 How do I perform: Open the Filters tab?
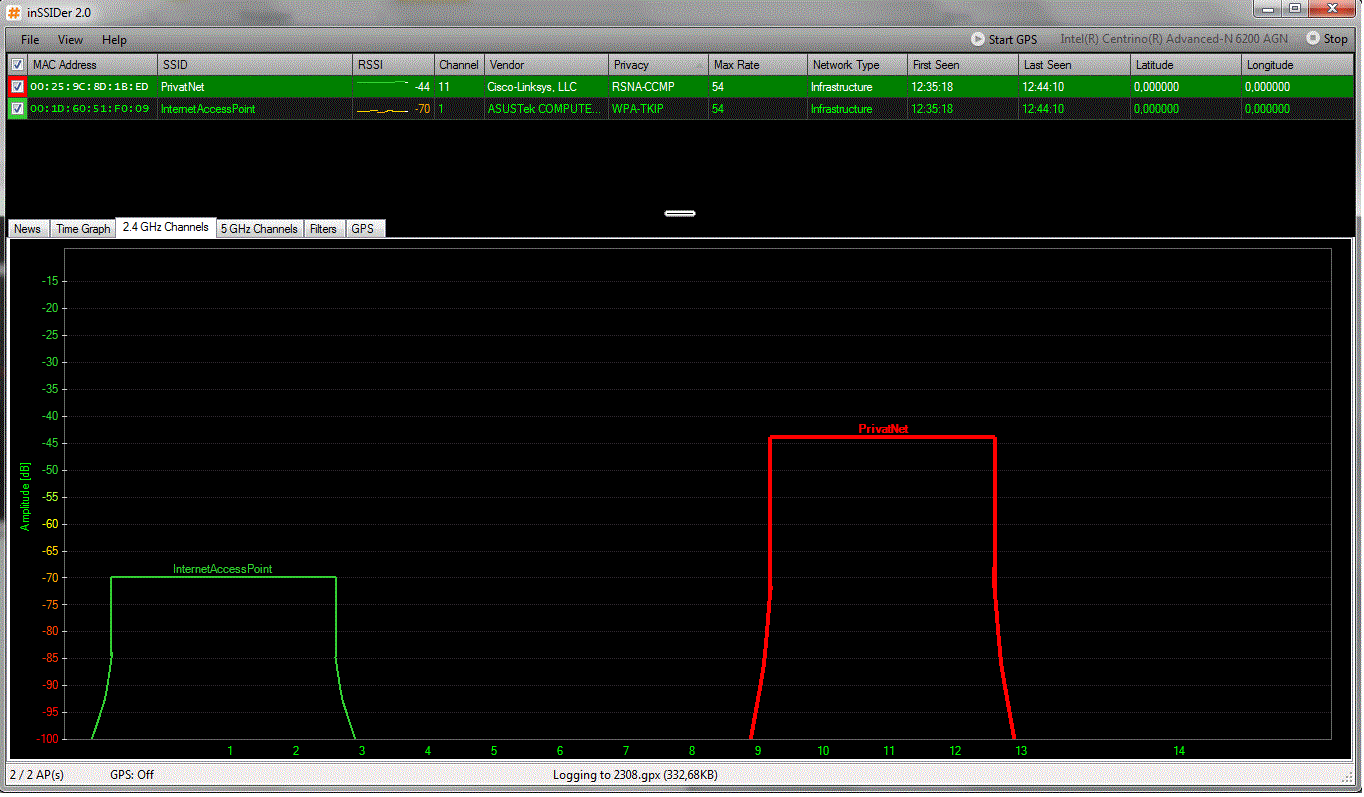click(323, 229)
